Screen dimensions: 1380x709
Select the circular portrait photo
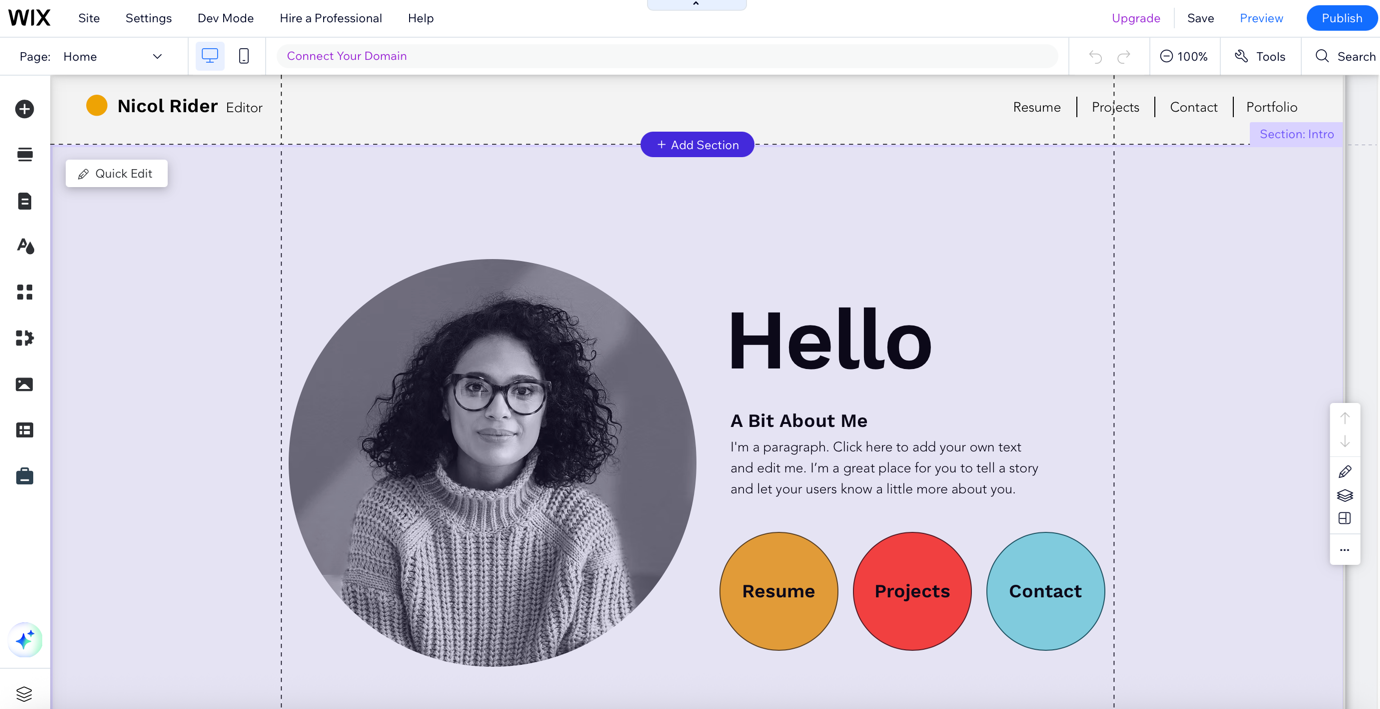pos(492,463)
